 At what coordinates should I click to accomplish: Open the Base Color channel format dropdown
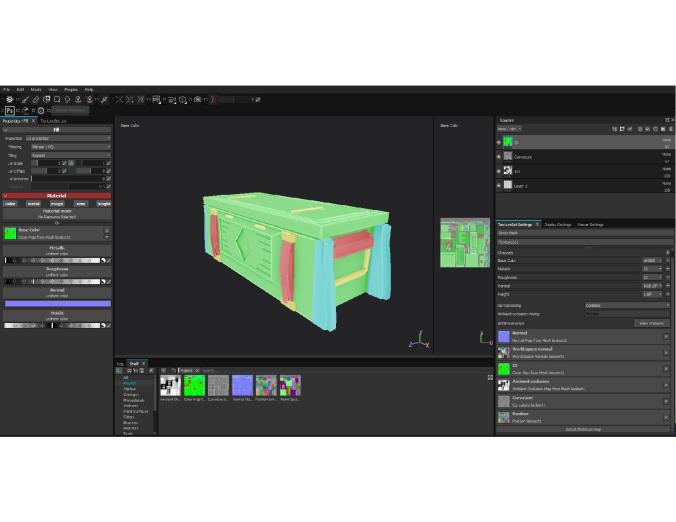tap(650, 260)
